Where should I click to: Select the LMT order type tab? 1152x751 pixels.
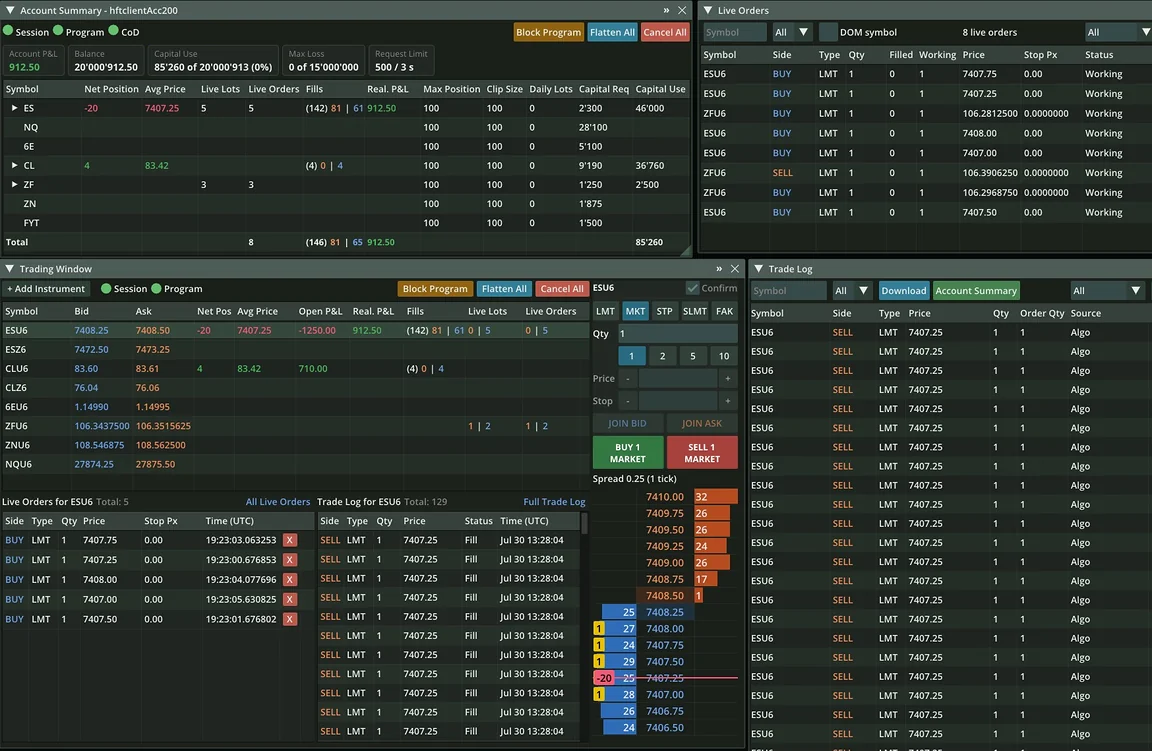[605, 311]
